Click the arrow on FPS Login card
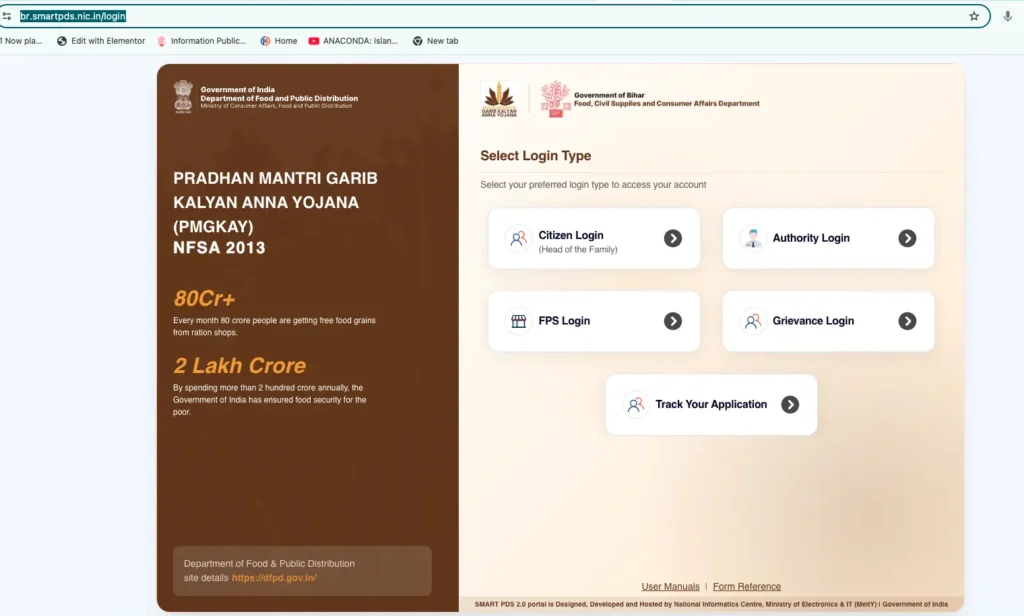The width and height of the screenshot is (1024, 616). click(x=673, y=321)
